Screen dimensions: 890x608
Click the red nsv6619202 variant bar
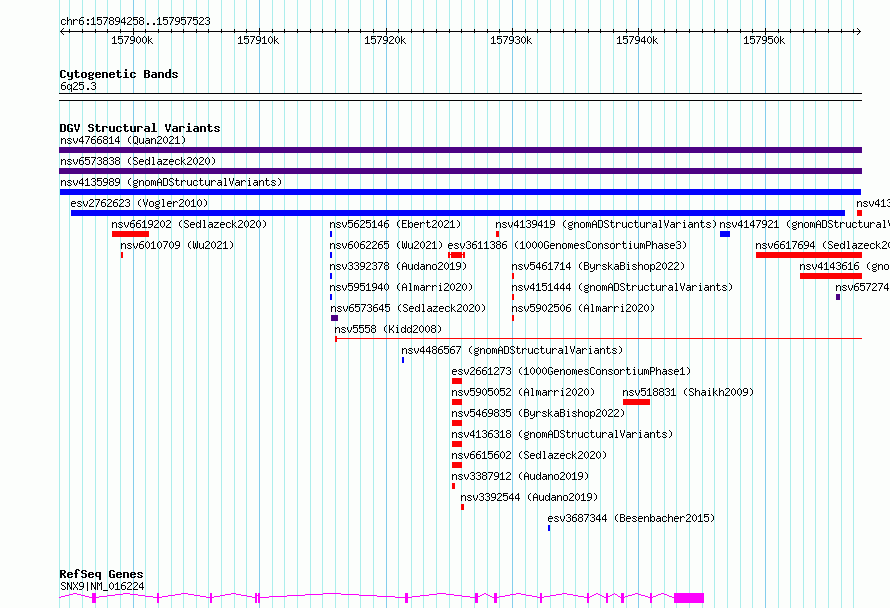click(x=131, y=234)
